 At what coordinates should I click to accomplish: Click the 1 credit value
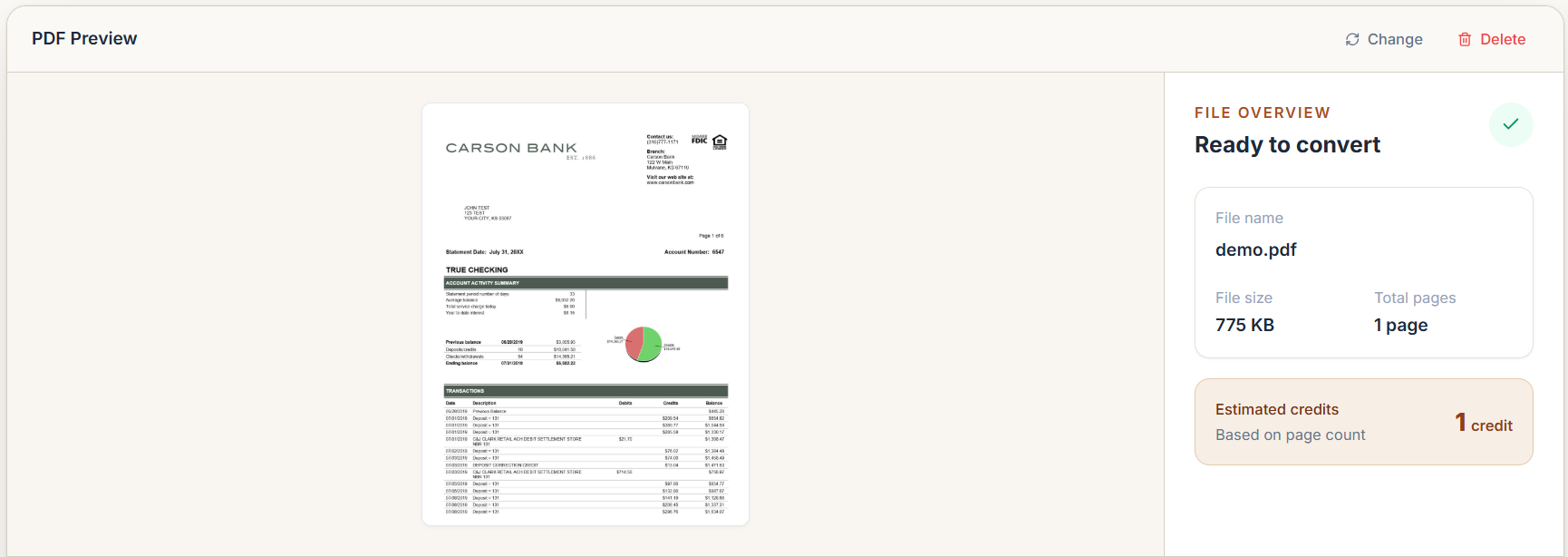(1484, 423)
